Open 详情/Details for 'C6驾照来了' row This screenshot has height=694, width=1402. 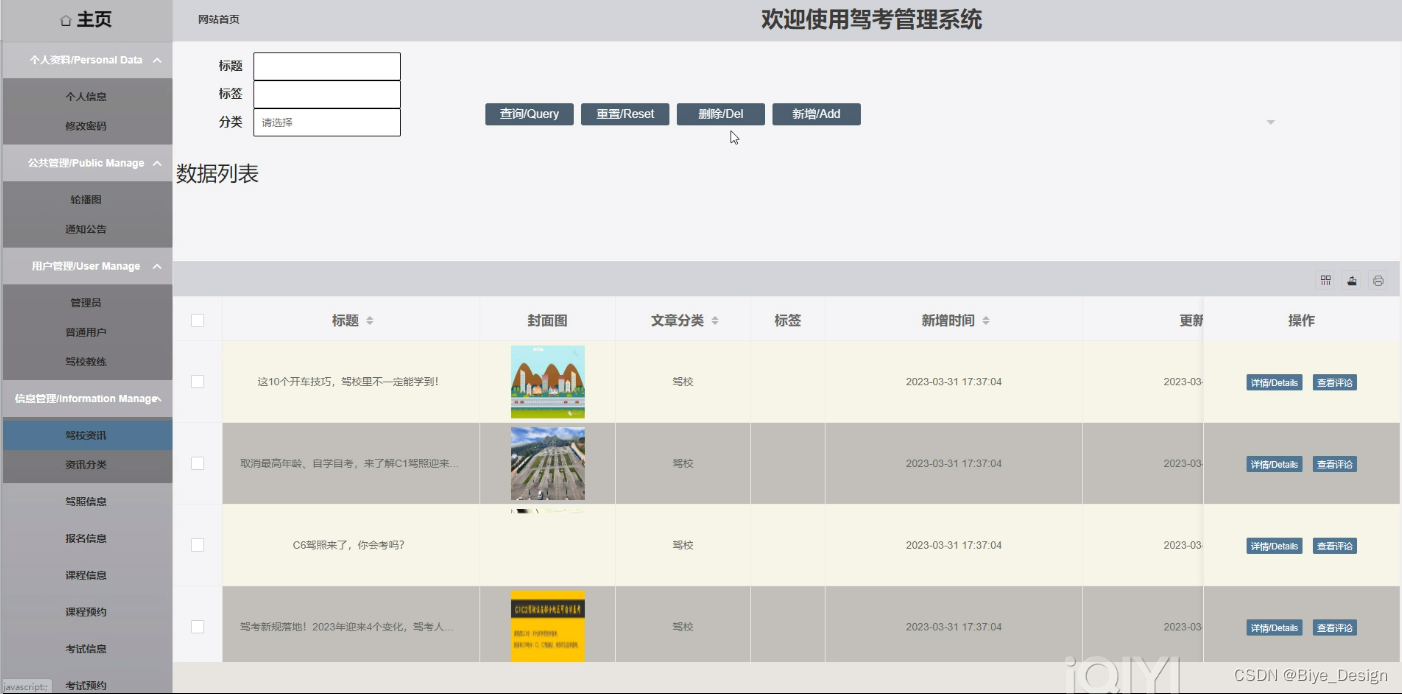(x=1274, y=546)
